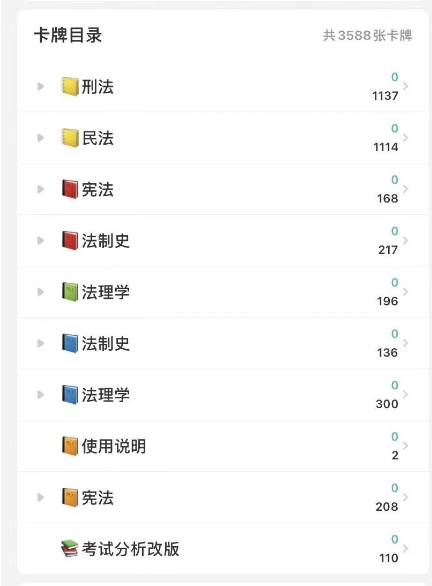
Task: Select the red book icon next to 168-card 宪法
Action: [70, 189]
